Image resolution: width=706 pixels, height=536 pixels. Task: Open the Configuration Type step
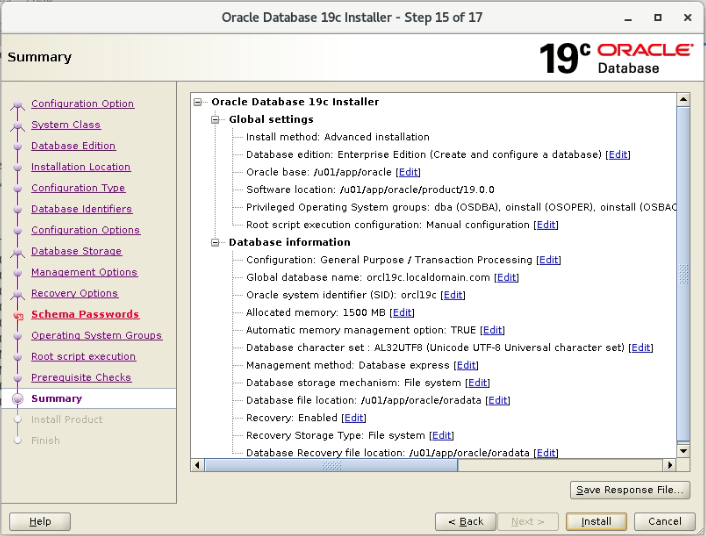pyautogui.click(x=78, y=188)
